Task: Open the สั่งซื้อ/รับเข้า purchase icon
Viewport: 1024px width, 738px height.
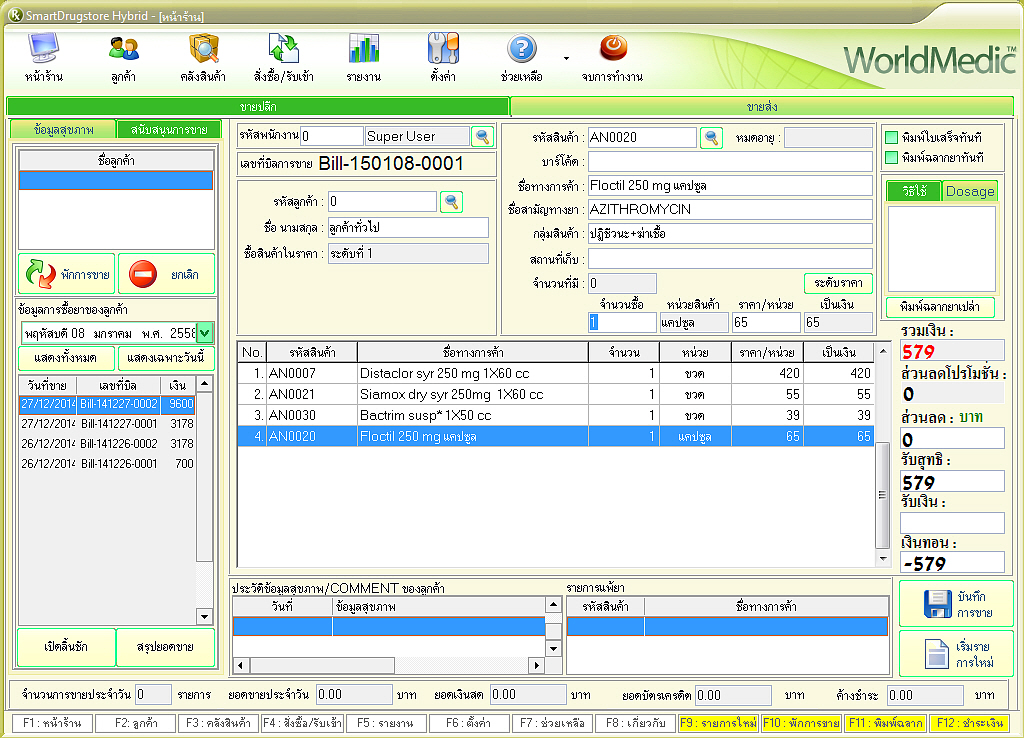Action: click(x=283, y=50)
